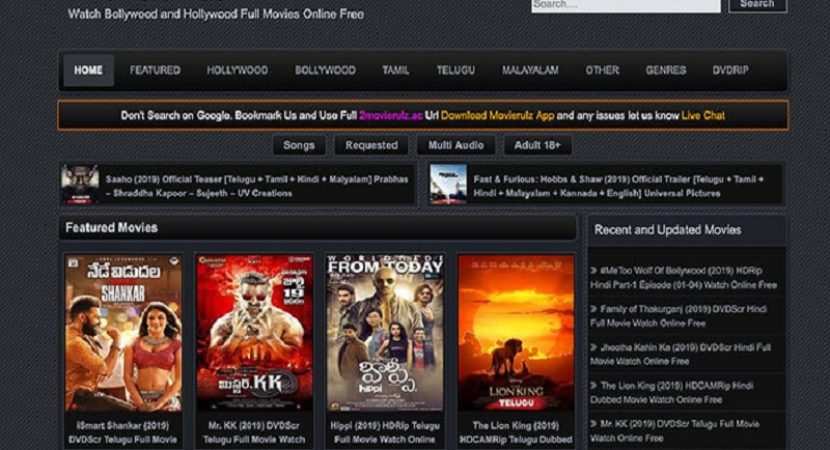Screen dimensions: 830x450
Task: Open Fast & Furious Hobbs & Shaw trailer link
Action: 618,186
